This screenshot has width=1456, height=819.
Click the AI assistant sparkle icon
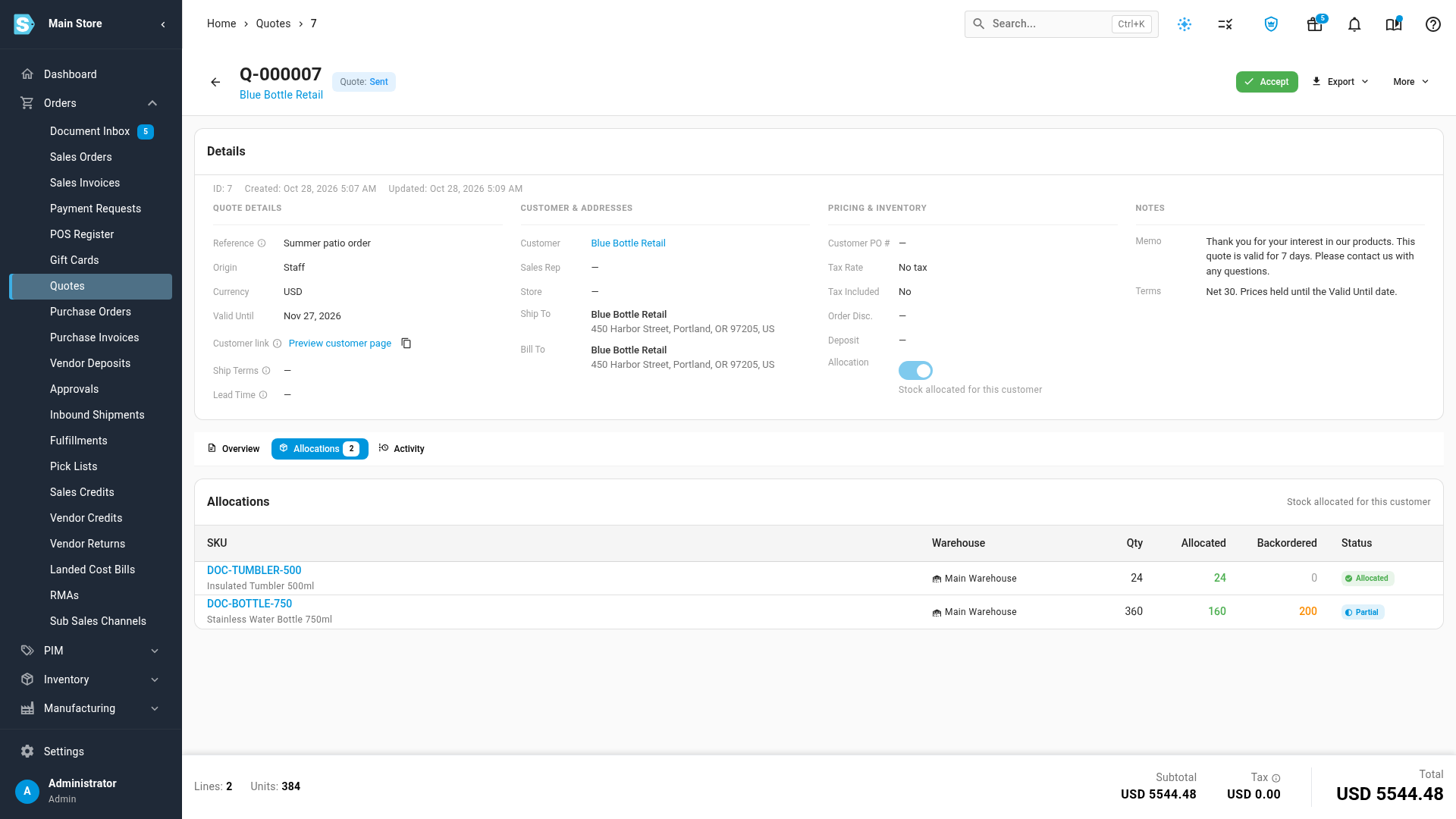(1185, 24)
